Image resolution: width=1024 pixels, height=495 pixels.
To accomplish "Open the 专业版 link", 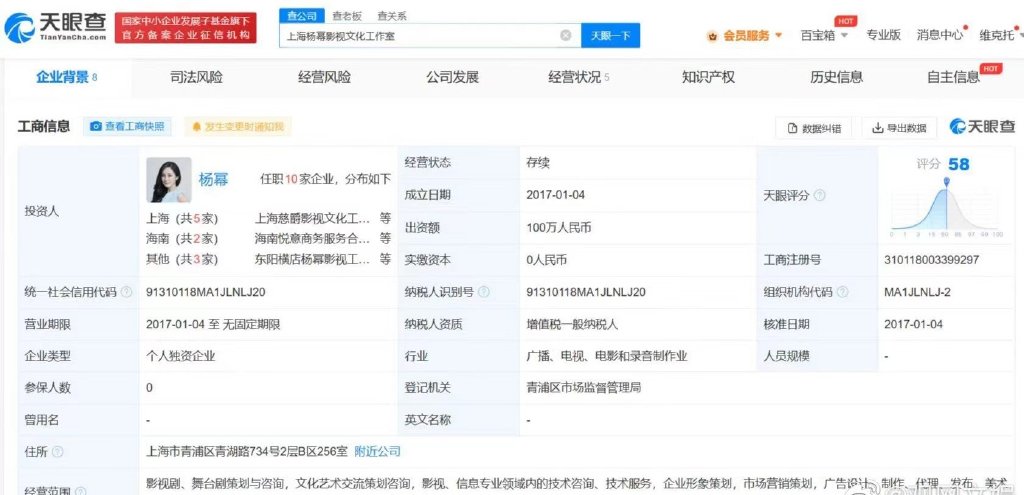I will (x=884, y=35).
